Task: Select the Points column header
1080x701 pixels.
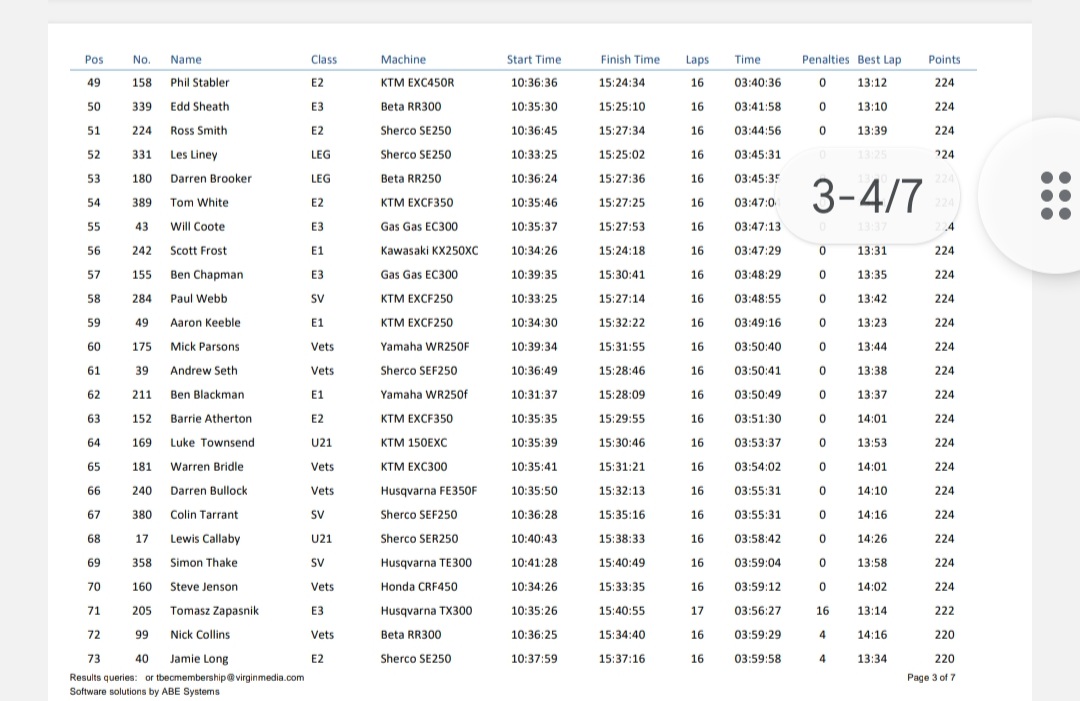Action: click(944, 59)
